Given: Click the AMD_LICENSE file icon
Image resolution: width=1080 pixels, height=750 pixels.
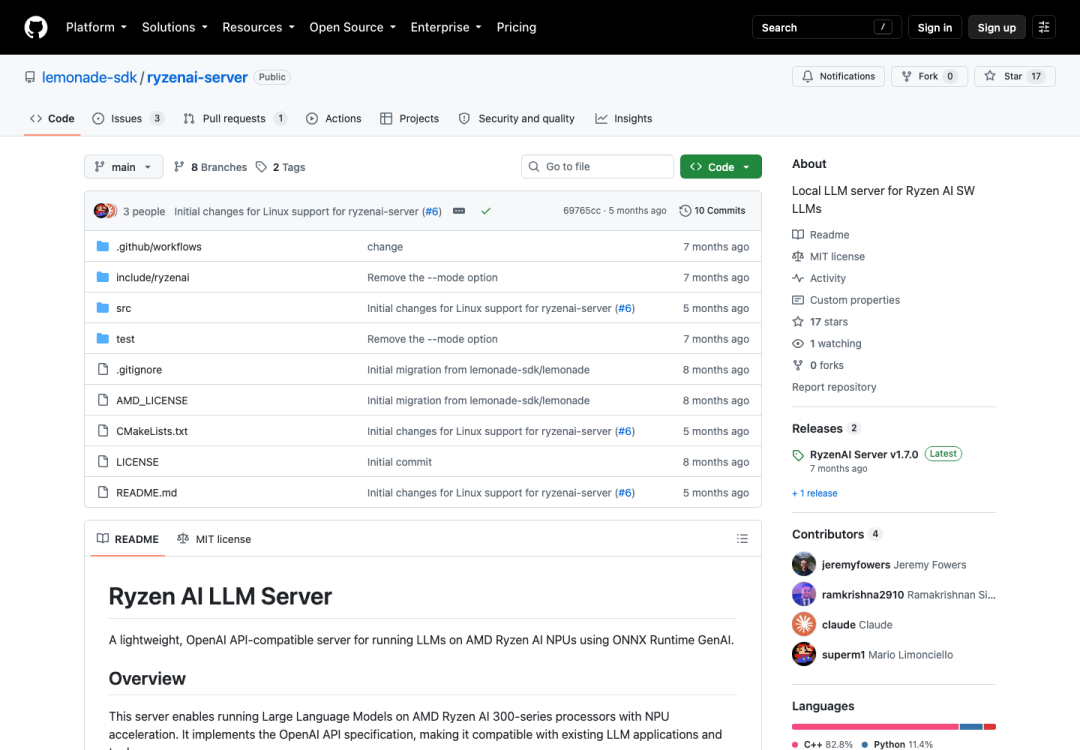Looking at the screenshot, I should pyautogui.click(x=103, y=400).
